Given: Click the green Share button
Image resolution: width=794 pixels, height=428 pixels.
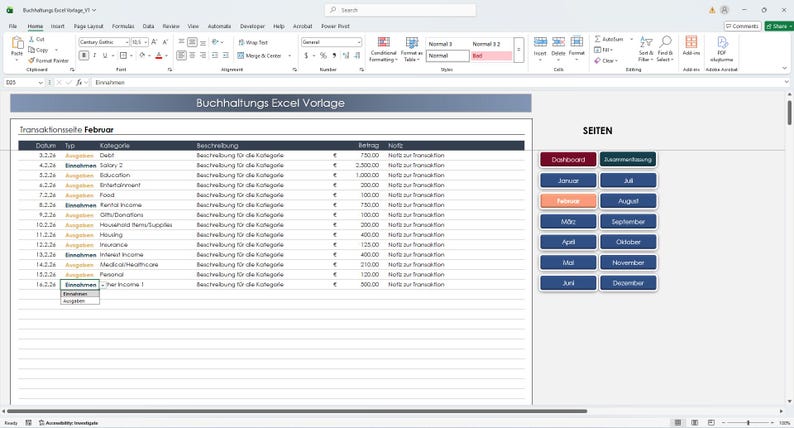Looking at the screenshot, I should click(x=779, y=26).
